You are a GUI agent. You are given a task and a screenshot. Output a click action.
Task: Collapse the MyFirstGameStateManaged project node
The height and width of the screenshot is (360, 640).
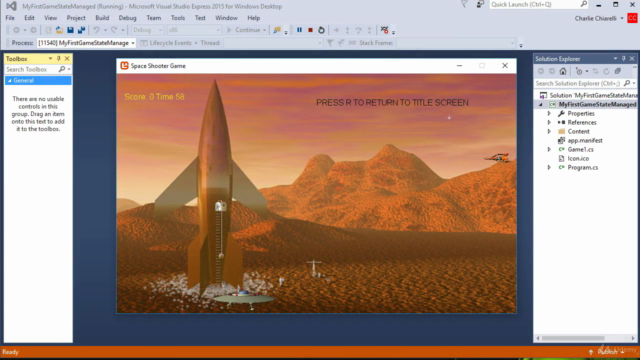pyautogui.click(x=541, y=104)
